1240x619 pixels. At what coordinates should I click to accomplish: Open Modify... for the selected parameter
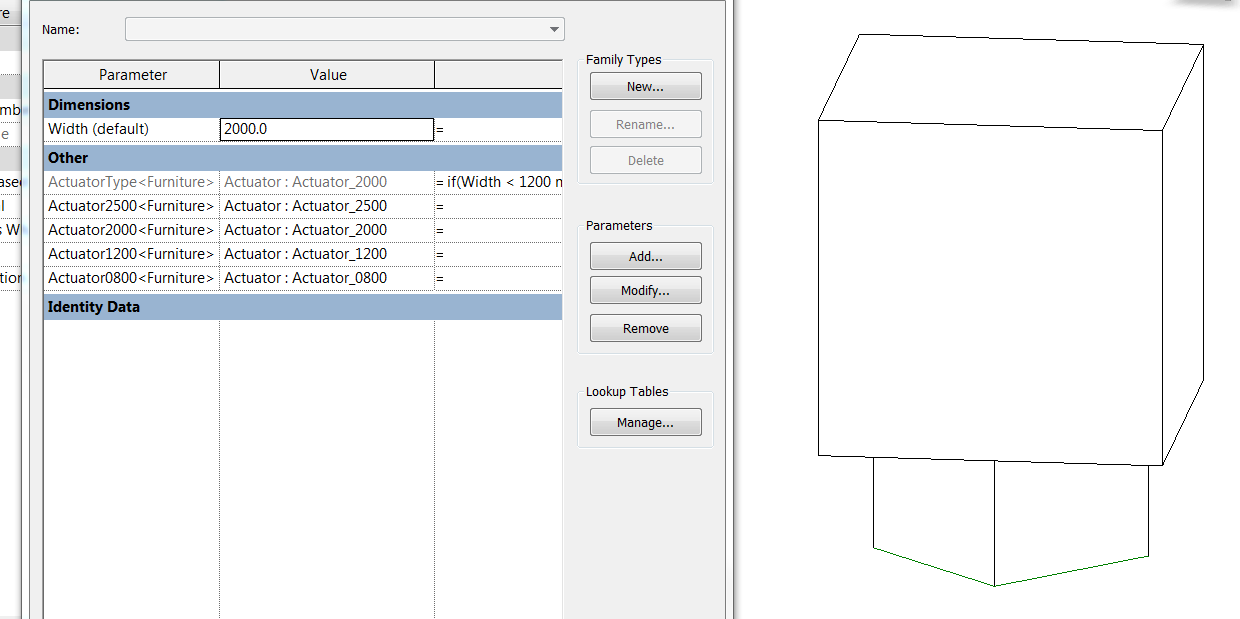click(x=645, y=291)
